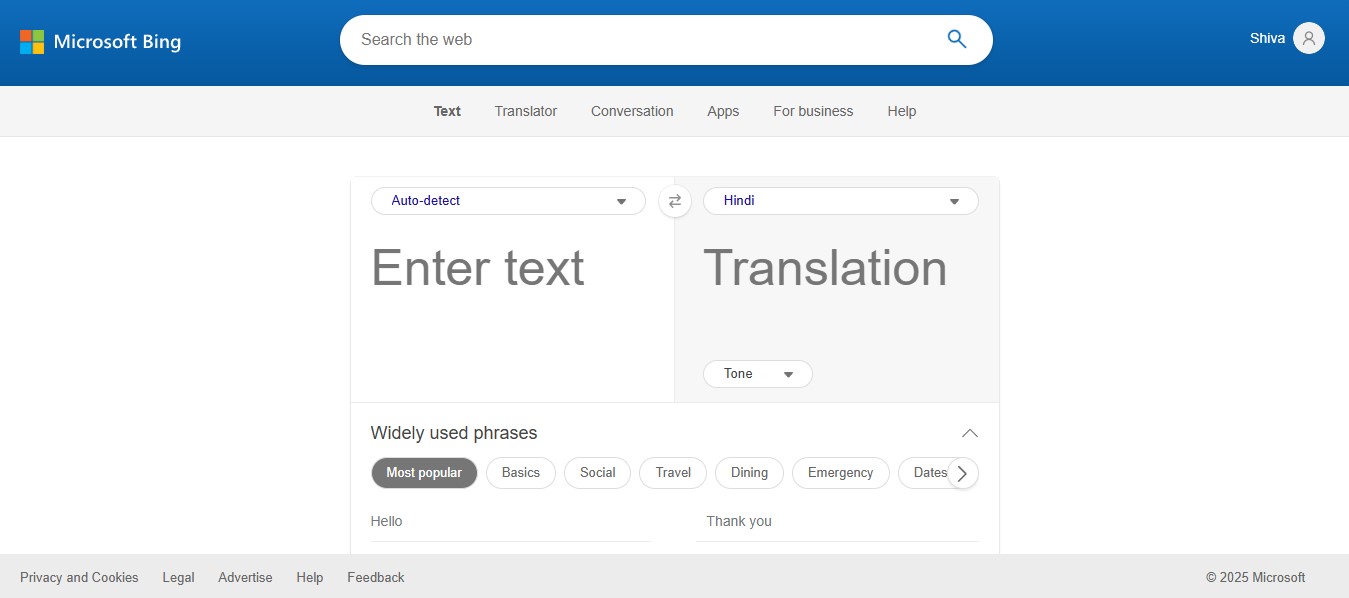Open the Auto-detect source language dropdown
The height and width of the screenshot is (598, 1349).
coord(507,201)
